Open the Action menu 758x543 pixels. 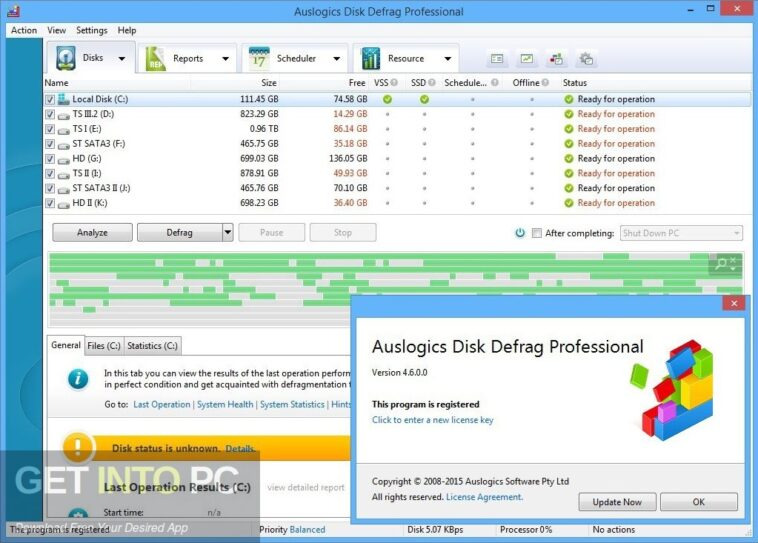[x=24, y=30]
